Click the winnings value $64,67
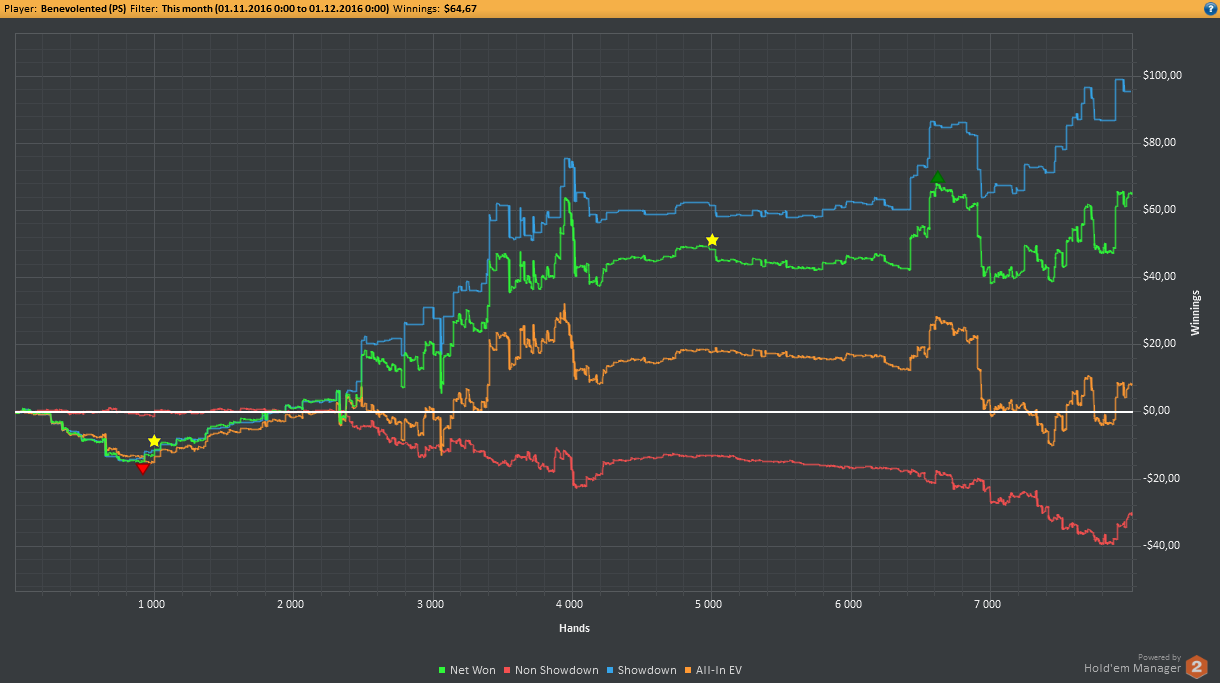Viewport: 1220px width, 683px height. coord(458,8)
